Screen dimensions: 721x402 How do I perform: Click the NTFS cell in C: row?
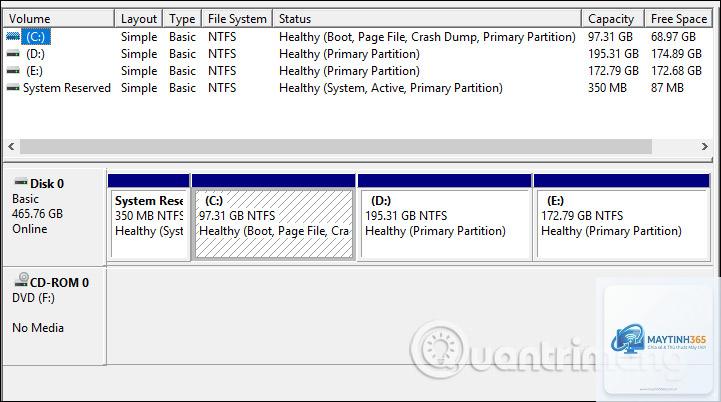pyautogui.click(x=222, y=37)
